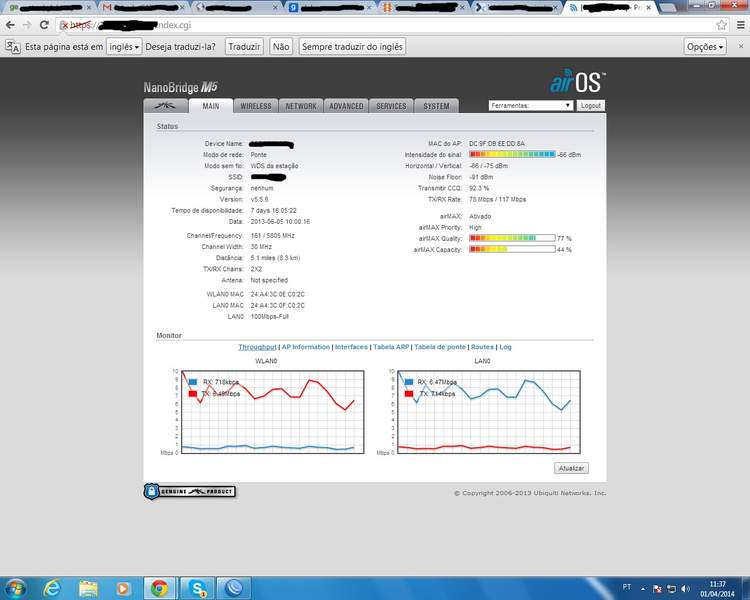
Task: Open Skype from the taskbar
Action: click(x=197, y=589)
